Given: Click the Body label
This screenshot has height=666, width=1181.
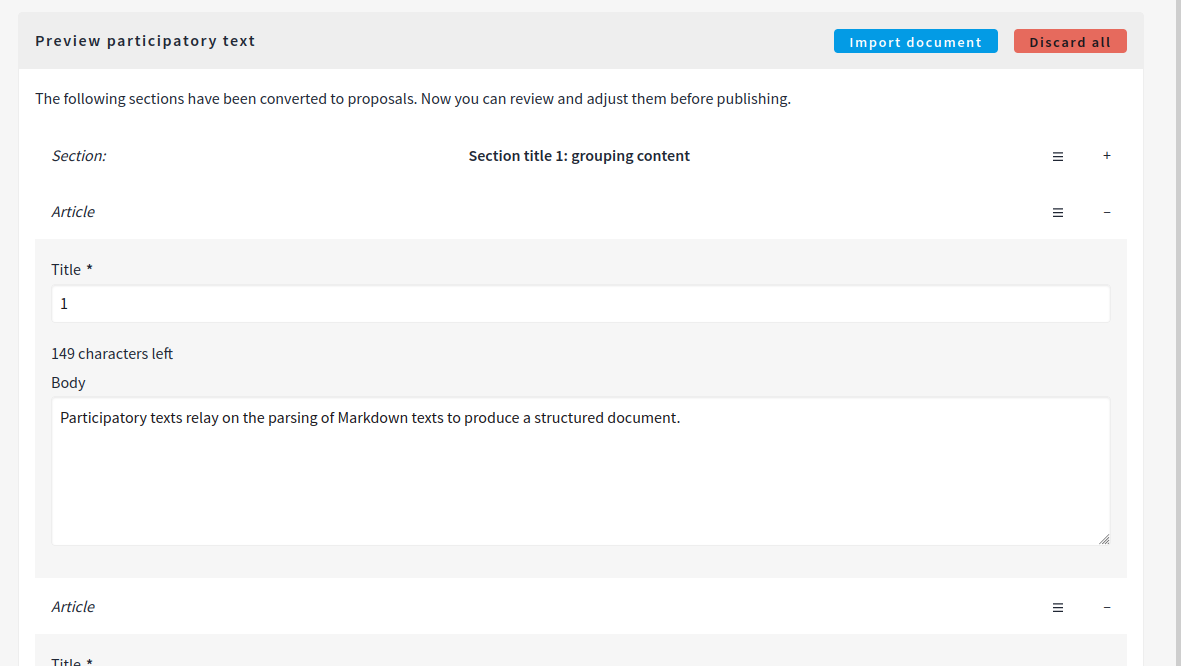Looking at the screenshot, I should tap(69, 383).
